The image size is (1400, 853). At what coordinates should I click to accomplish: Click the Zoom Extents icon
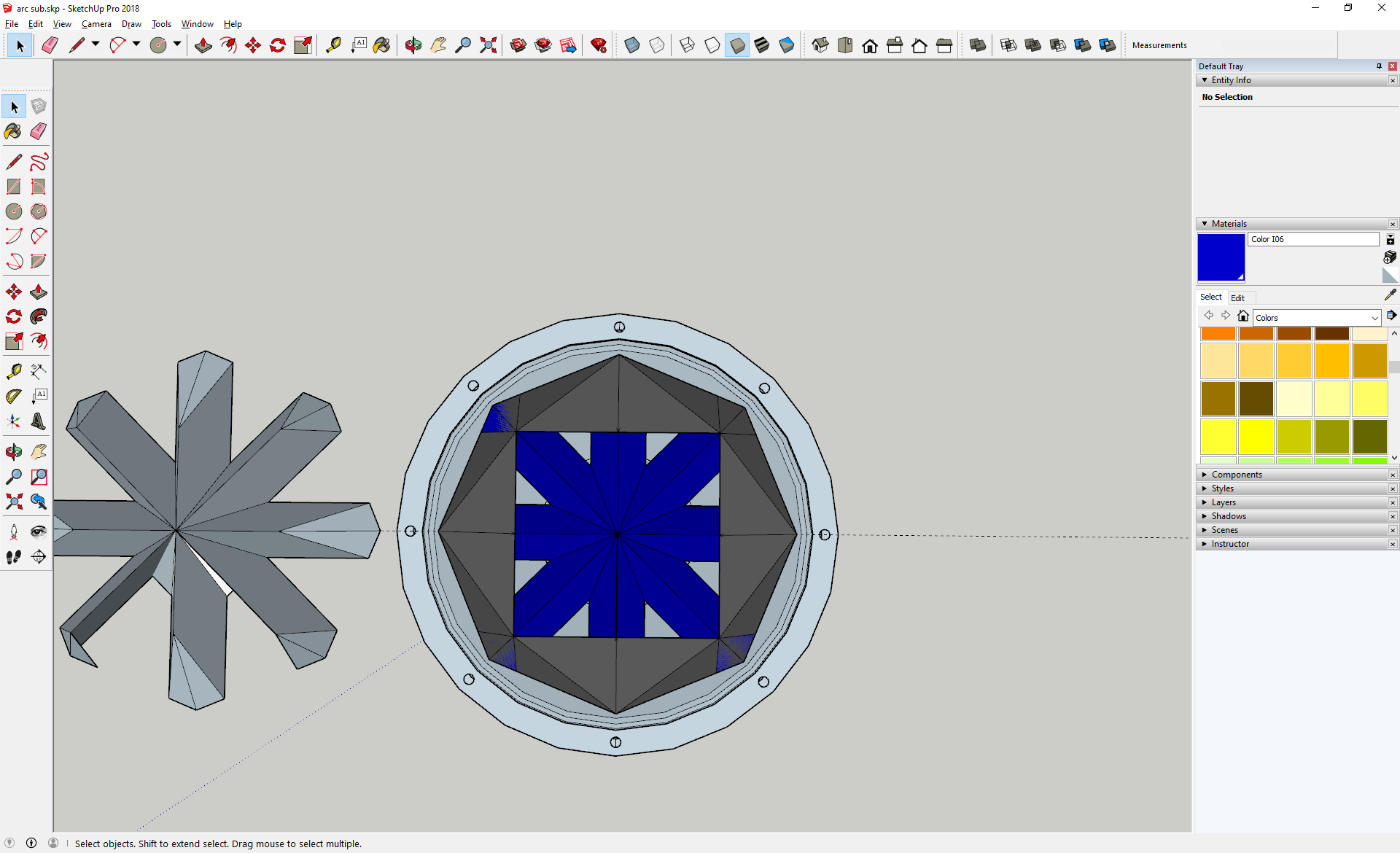(488, 45)
